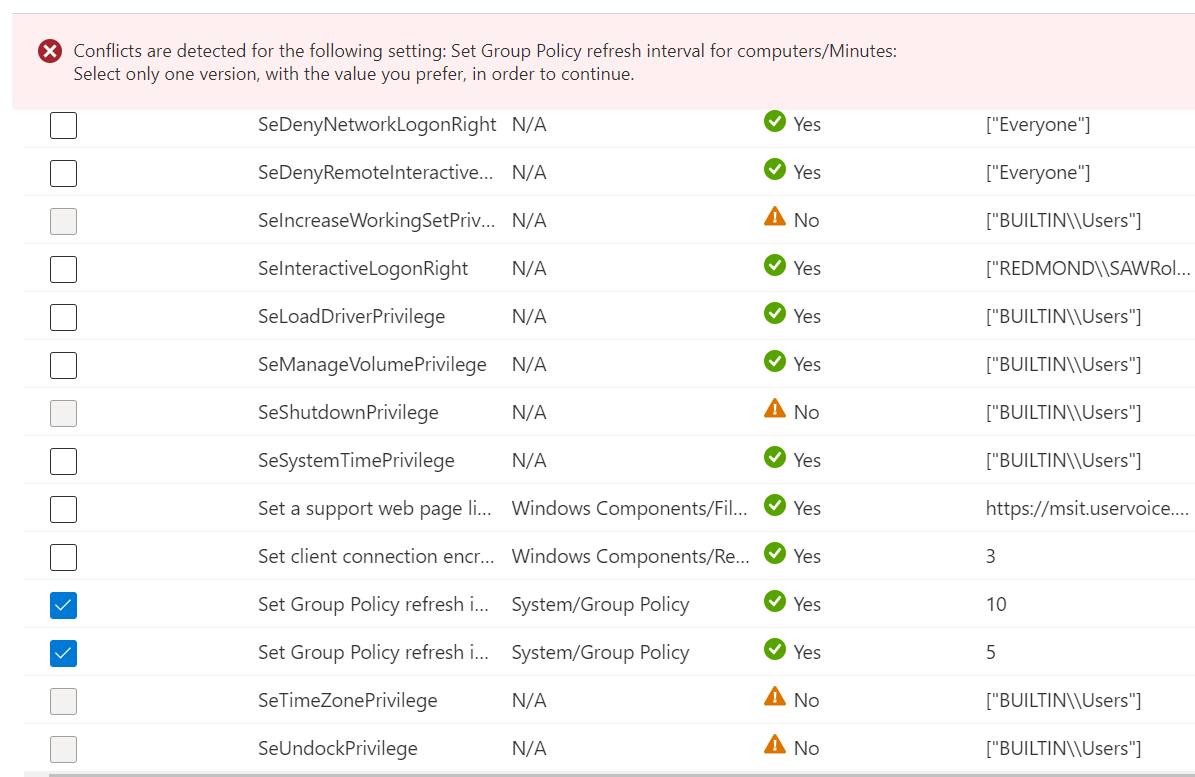Uncheck Group Policy refresh row with value 10

63,605
